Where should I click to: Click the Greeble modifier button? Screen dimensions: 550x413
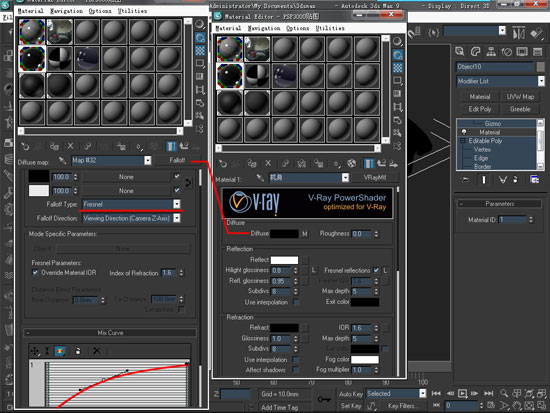coord(520,109)
